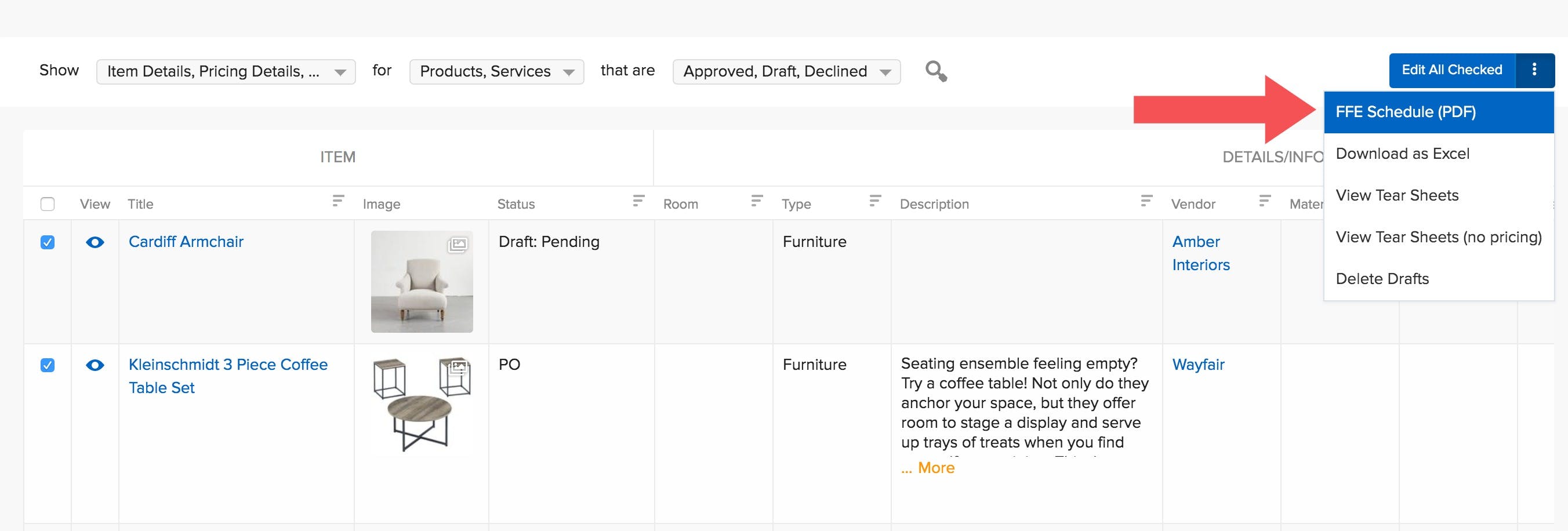Open the Wayfair vendor link
The width and height of the screenshot is (1568, 531).
[x=1197, y=365]
